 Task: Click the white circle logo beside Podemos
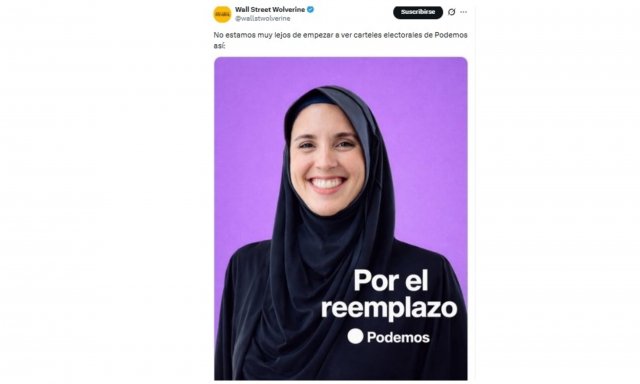[356, 336]
